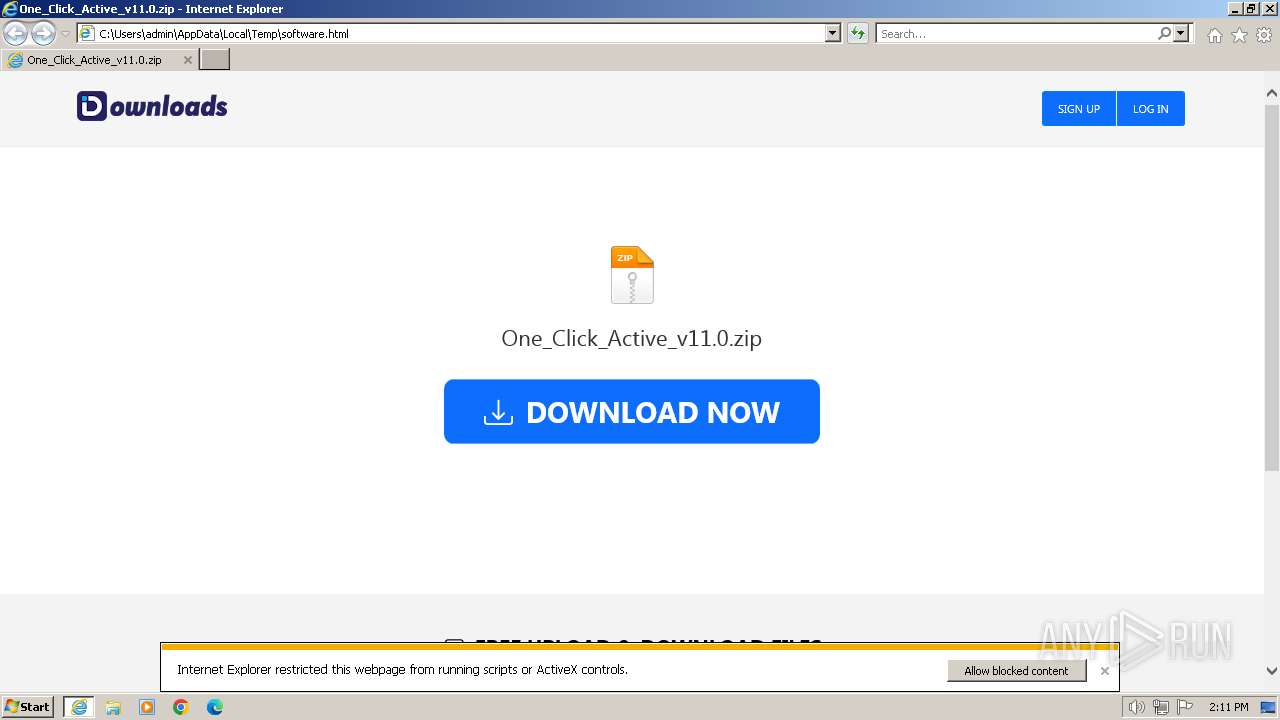The image size is (1280, 720).
Task: Dismiss the blocked content notification bar
Action: pos(1104,671)
